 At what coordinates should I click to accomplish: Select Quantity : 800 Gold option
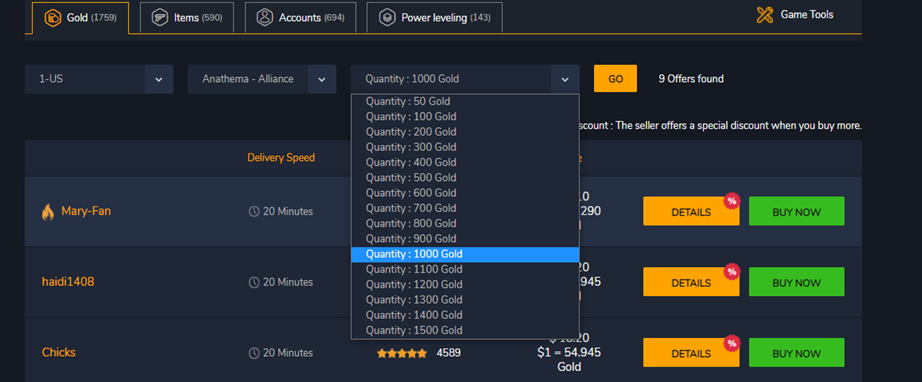click(x=465, y=223)
